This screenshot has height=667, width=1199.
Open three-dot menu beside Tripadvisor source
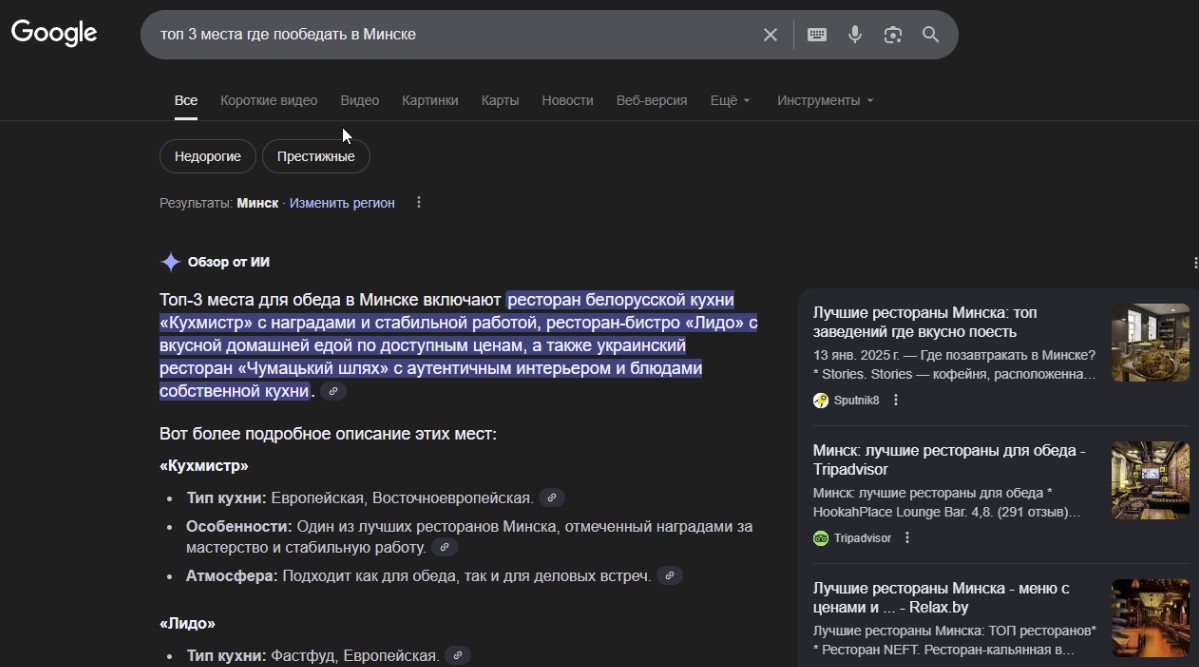pyautogui.click(x=907, y=538)
